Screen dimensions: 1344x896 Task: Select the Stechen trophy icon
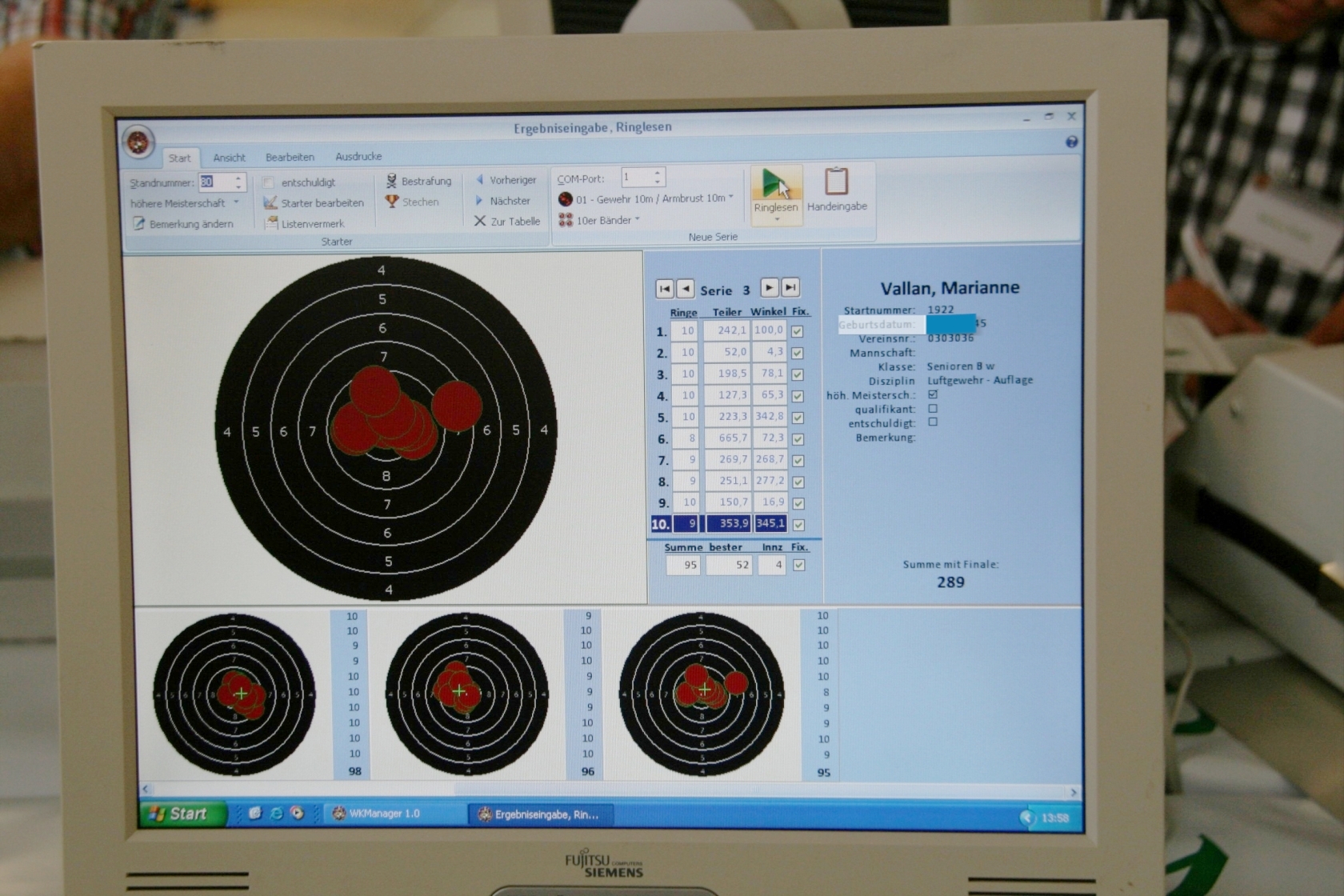391,202
